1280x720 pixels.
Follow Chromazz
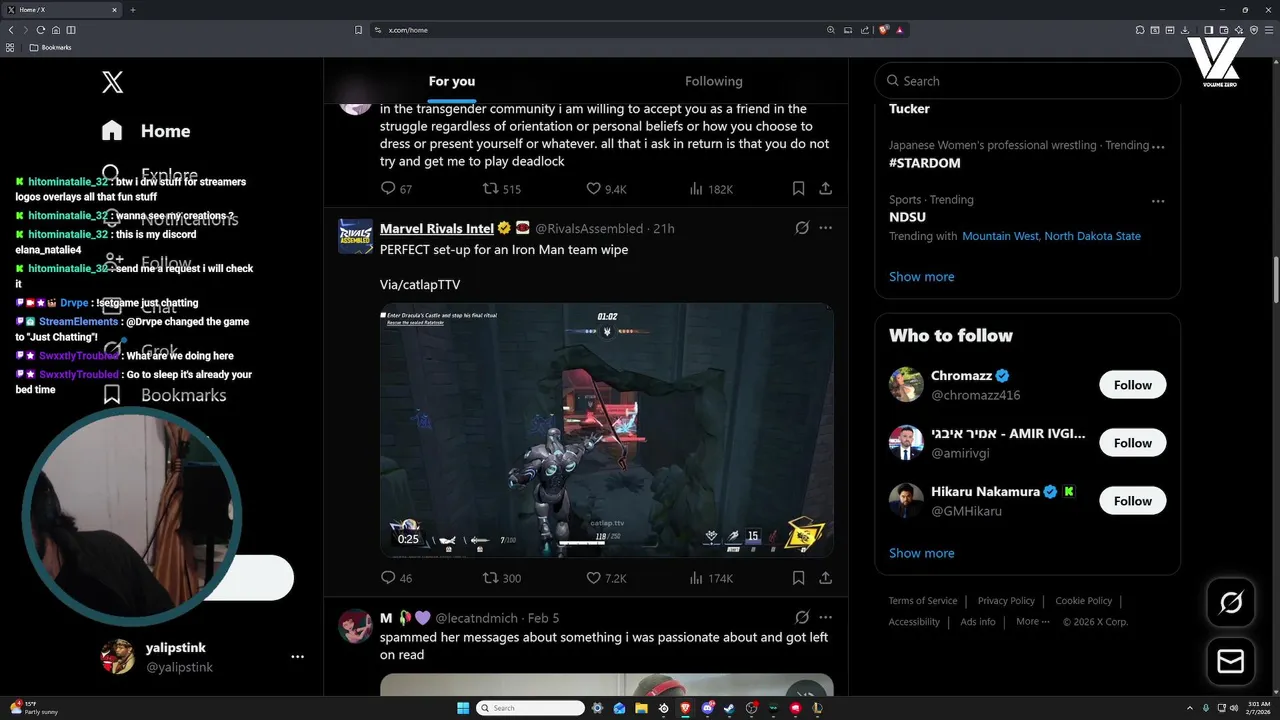pos(1132,385)
